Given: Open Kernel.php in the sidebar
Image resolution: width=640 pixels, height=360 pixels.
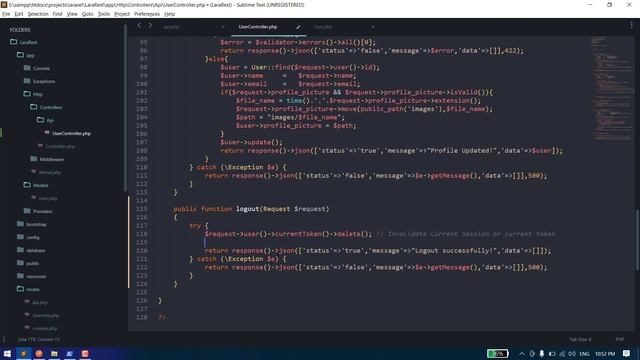Looking at the screenshot, I should pos(50,172).
